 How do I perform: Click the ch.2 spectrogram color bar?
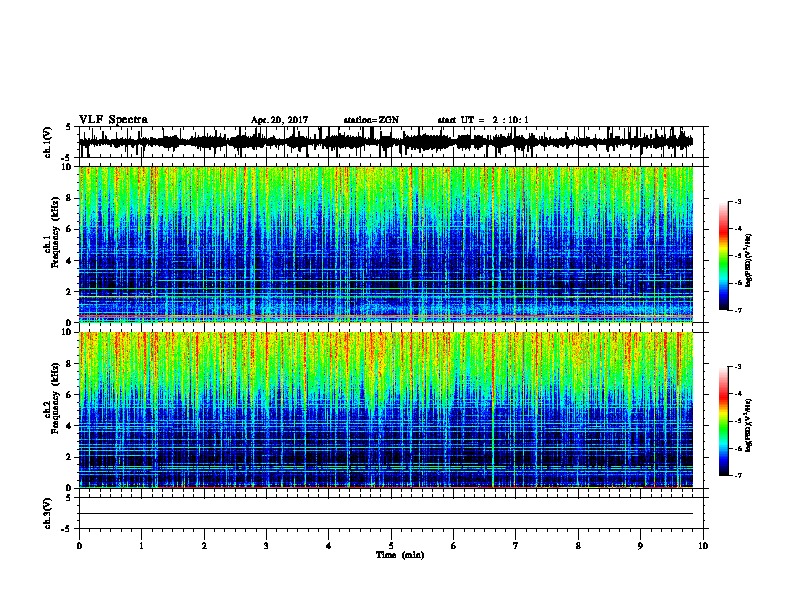click(724, 421)
